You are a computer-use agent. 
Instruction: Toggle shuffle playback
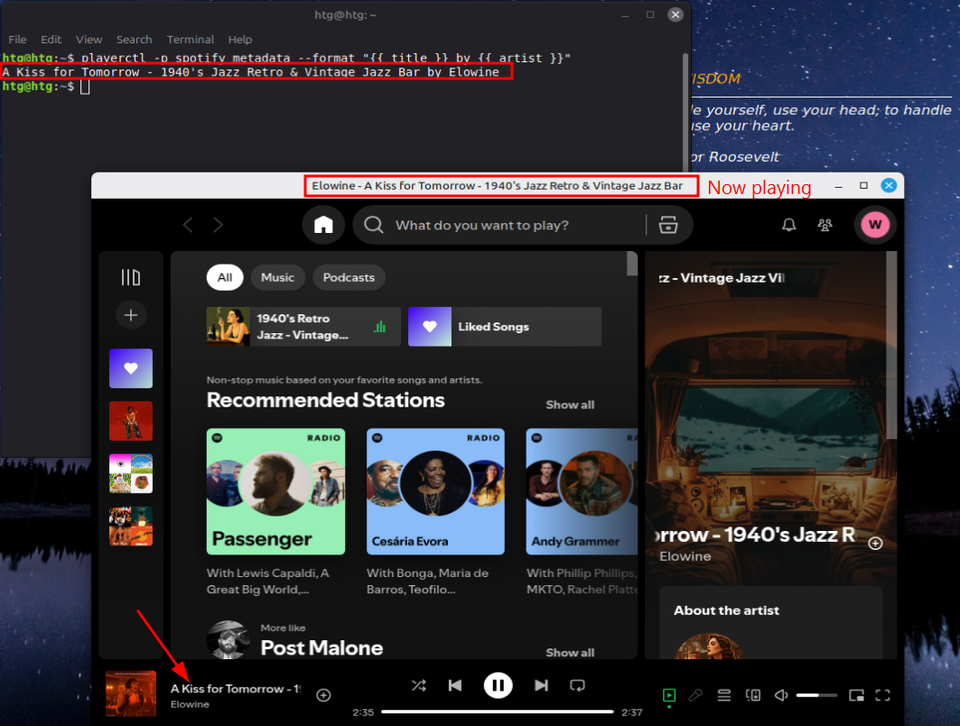click(419, 686)
